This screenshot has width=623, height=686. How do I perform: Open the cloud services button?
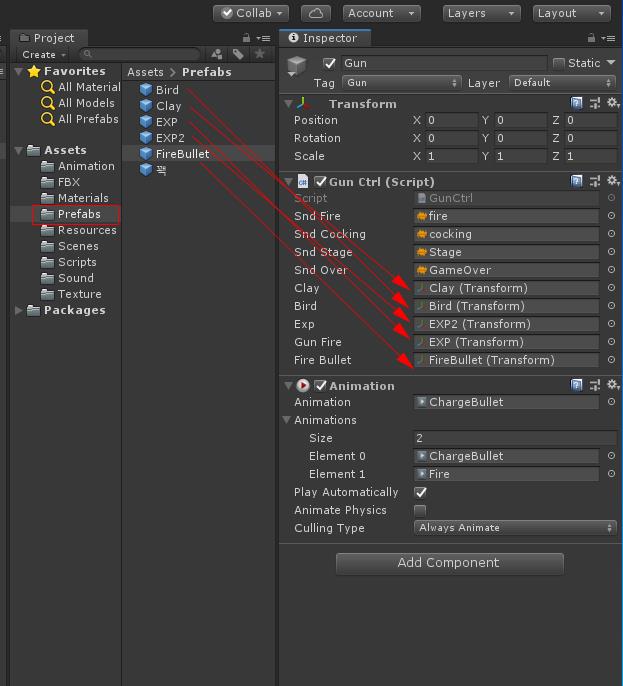[x=315, y=14]
